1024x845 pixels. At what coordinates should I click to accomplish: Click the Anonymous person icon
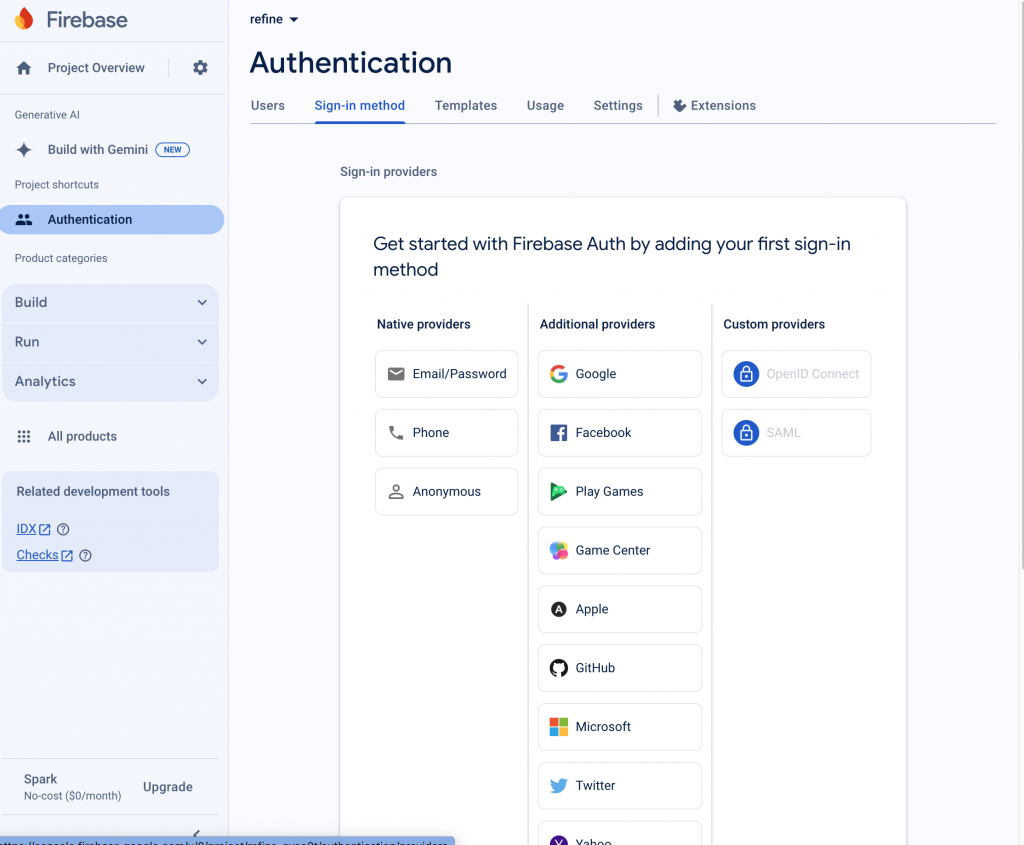point(396,491)
